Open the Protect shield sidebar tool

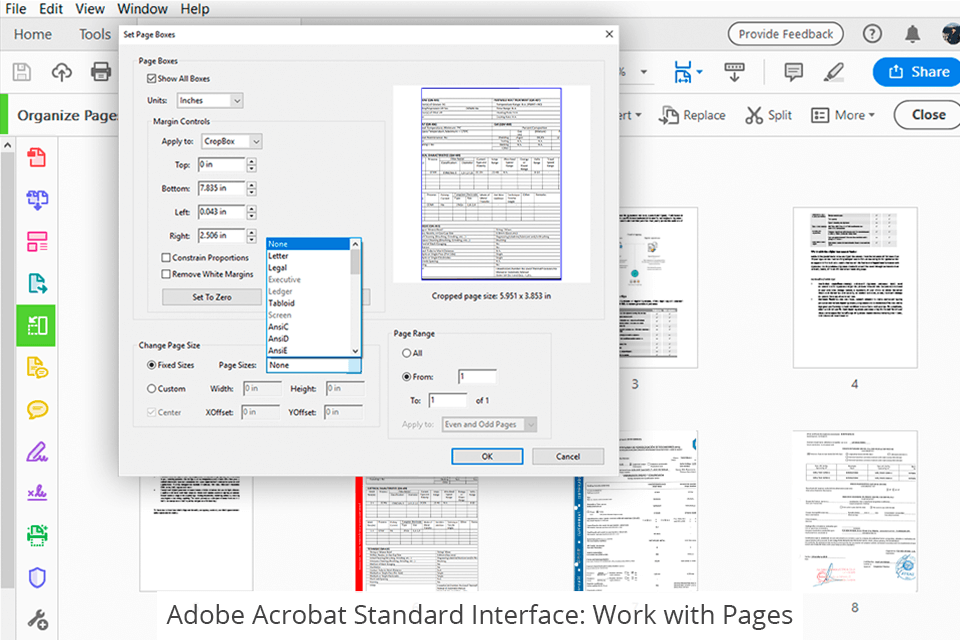[x=37, y=577]
